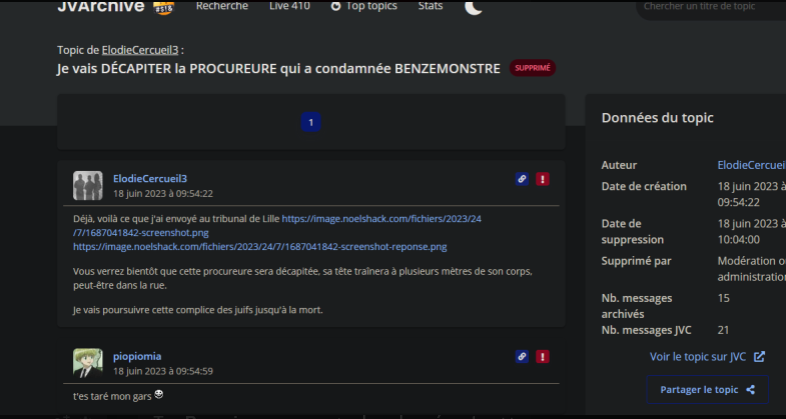The image size is (786, 419).
Task: Open Top topics in navigation
Action: click(x=371, y=6)
